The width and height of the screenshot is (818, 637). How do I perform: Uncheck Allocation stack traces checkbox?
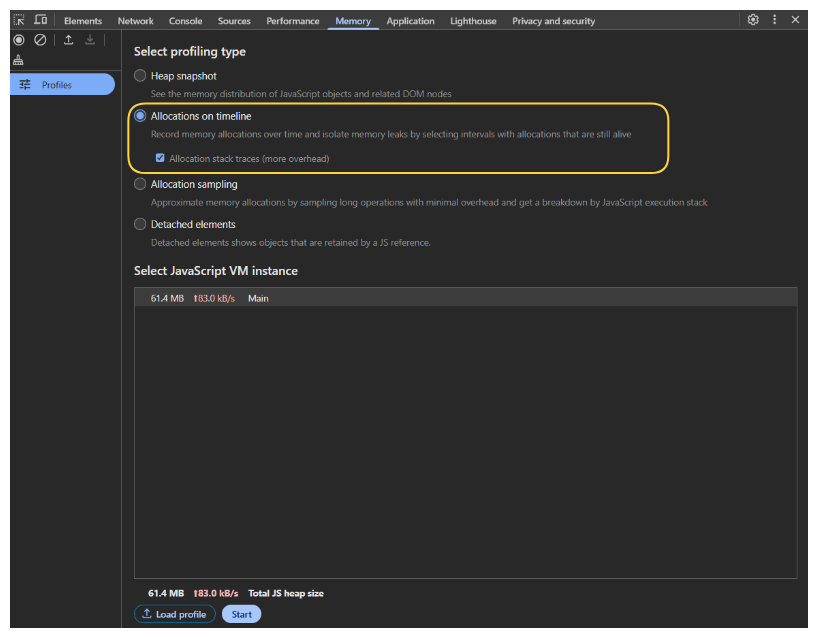click(160, 158)
